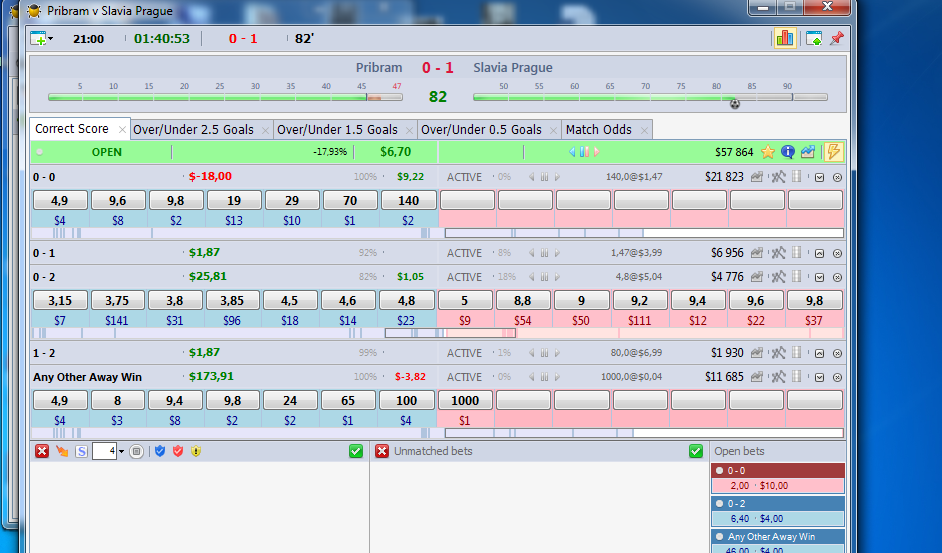
Task: Click the pause icon in OPEN bar
Action: [584, 152]
